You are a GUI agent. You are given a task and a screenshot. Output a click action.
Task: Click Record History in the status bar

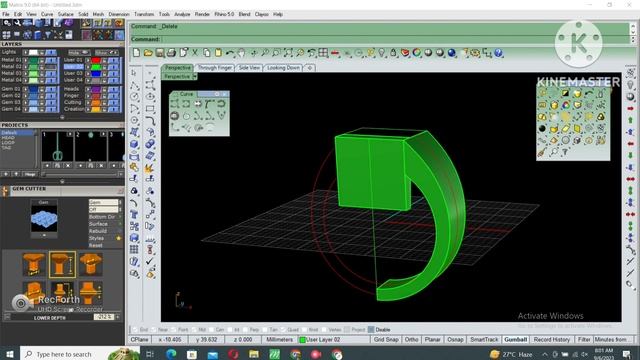coord(551,340)
